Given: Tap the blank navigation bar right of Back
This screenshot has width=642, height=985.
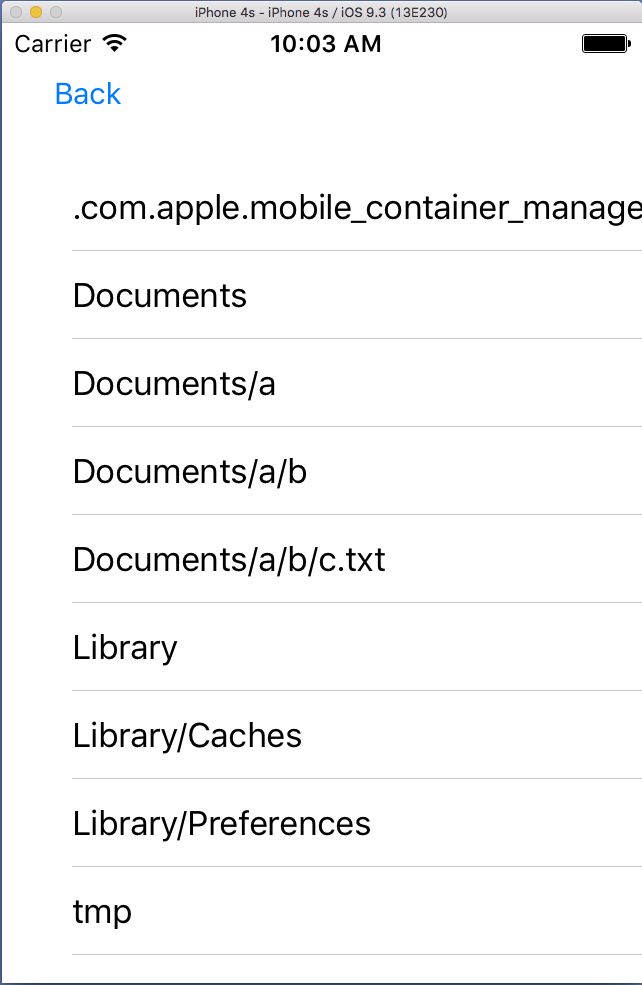Looking at the screenshot, I should [x=400, y=94].
